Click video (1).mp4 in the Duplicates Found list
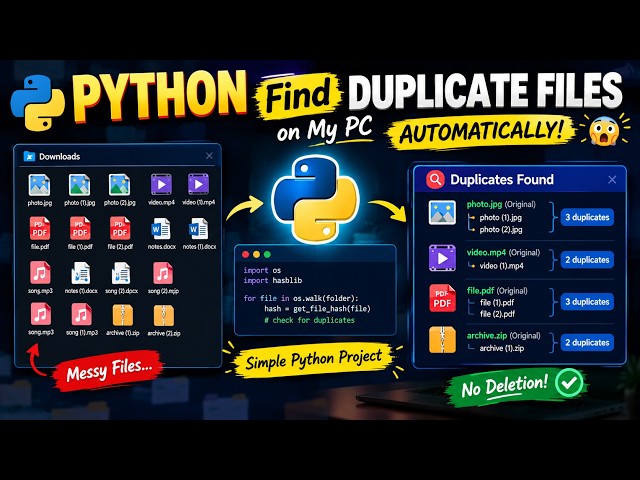The width and height of the screenshot is (640, 480). (x=501, y=266)
